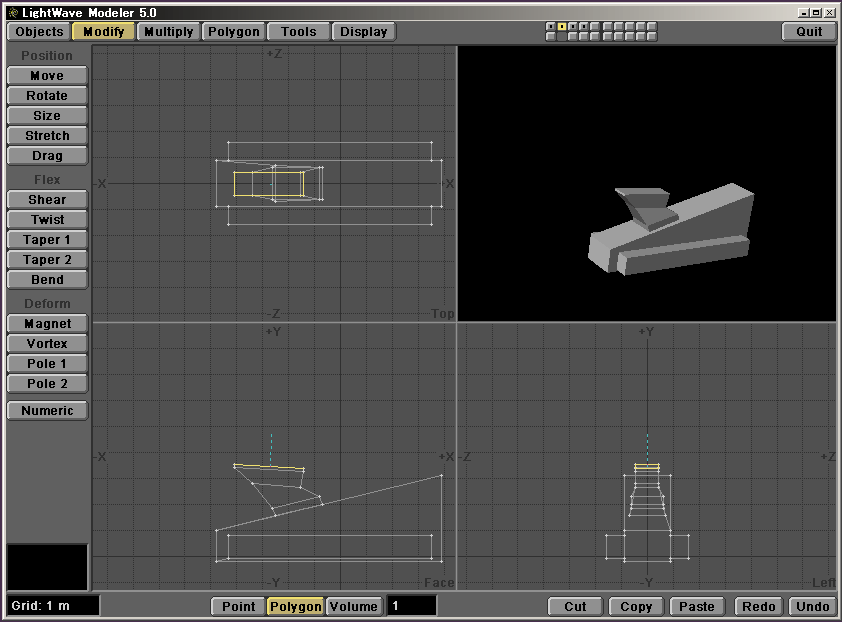Activate the Taper 1 tool
The image size is (842, 622).
[x=47, y=240]
